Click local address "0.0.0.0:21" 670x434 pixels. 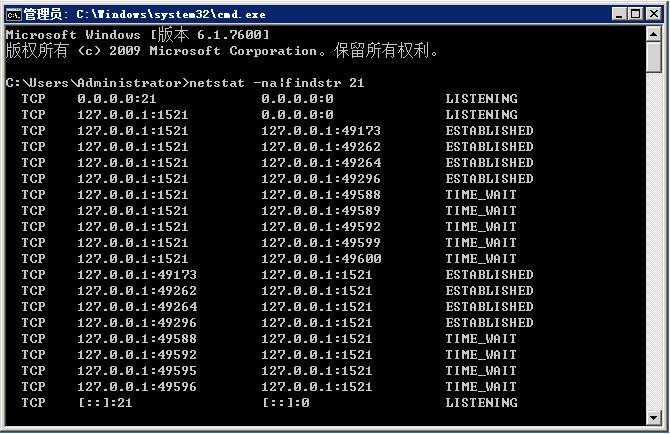[x=117, y=99]
